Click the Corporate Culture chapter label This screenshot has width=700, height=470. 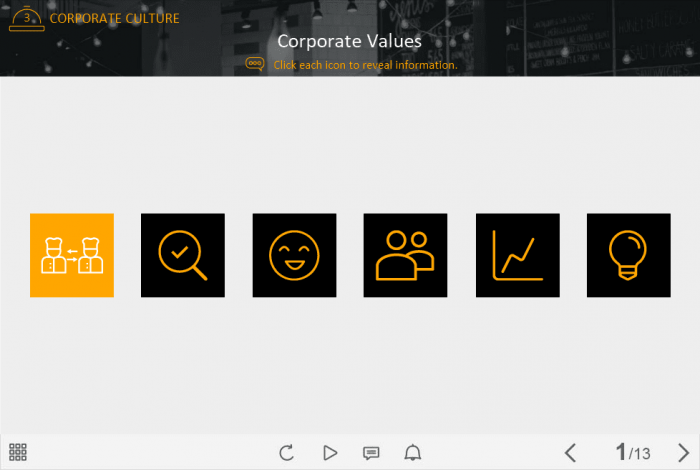click(115, 18)
